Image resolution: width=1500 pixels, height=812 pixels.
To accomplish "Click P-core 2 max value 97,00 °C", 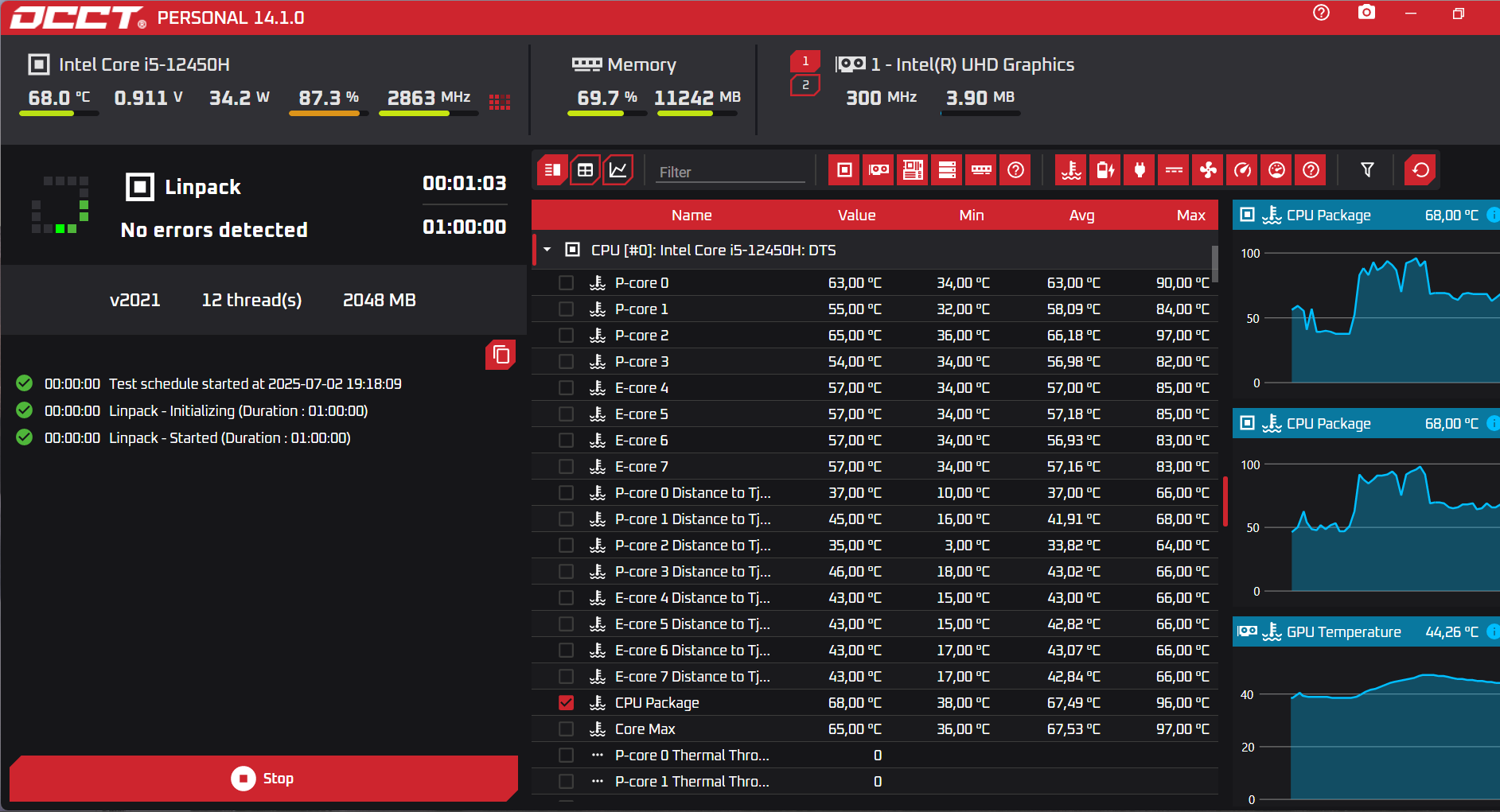I will tap(1182, 336).
